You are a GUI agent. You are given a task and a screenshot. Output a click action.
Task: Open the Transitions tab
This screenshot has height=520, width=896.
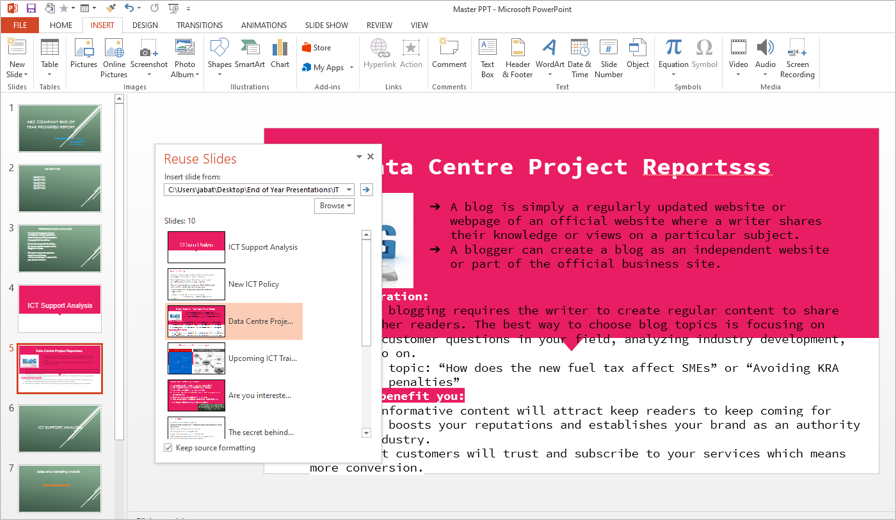[x=199, y=25]
